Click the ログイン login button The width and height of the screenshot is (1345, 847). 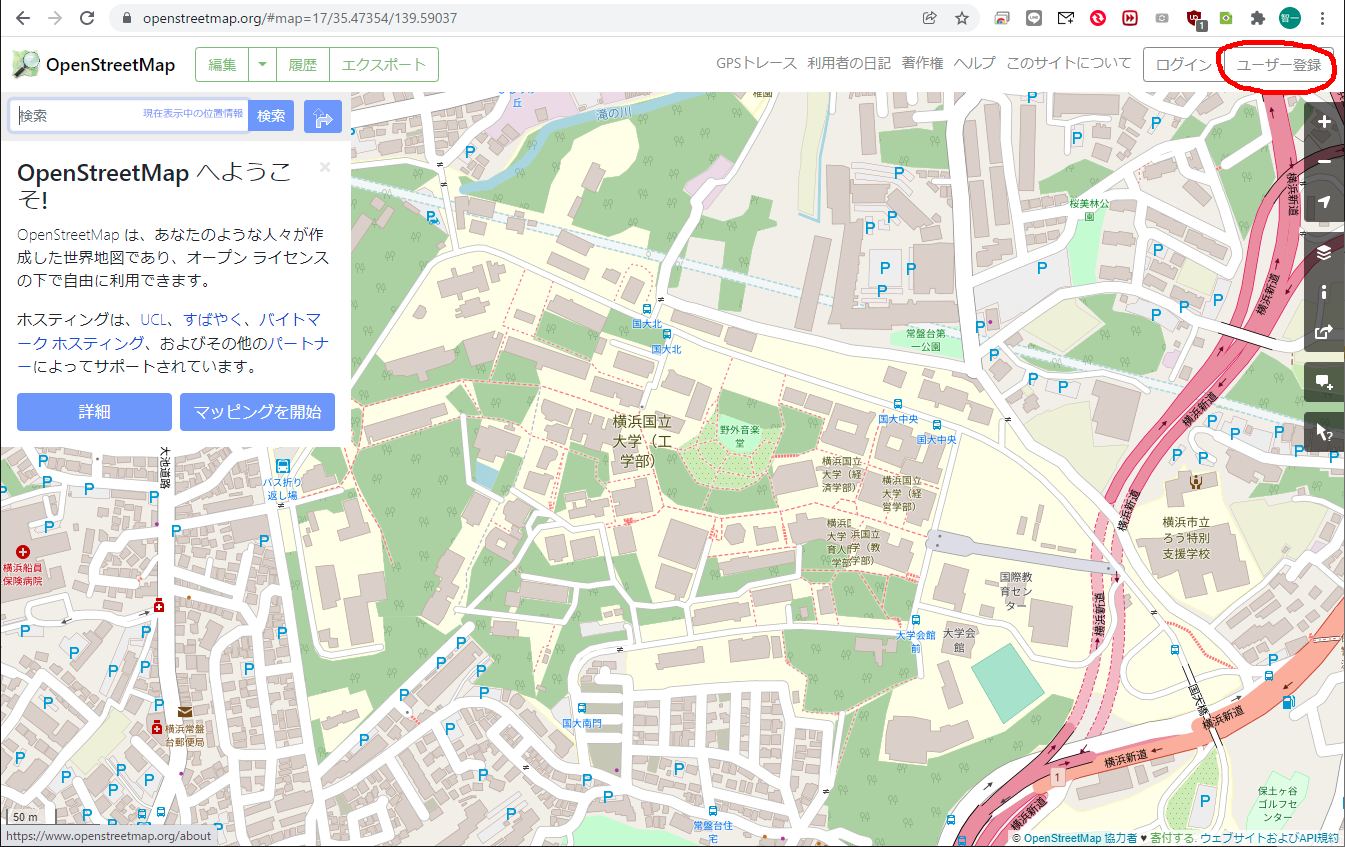(x=1183, y=65)
